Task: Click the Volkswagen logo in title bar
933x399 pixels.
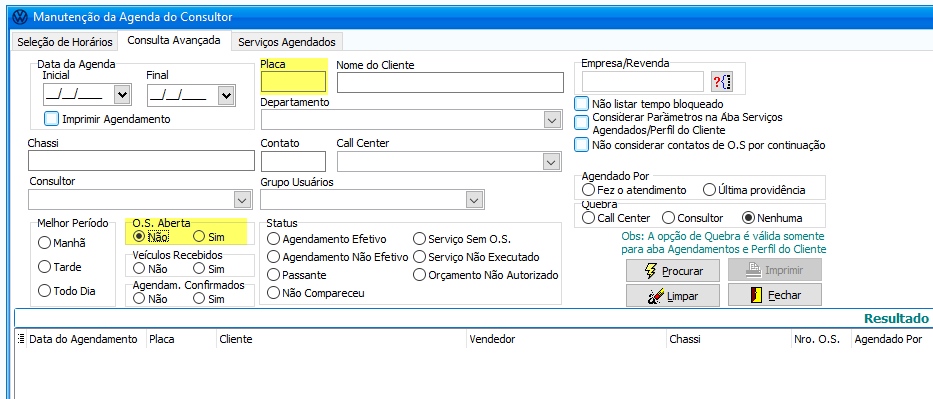Action: pos(20,17)
